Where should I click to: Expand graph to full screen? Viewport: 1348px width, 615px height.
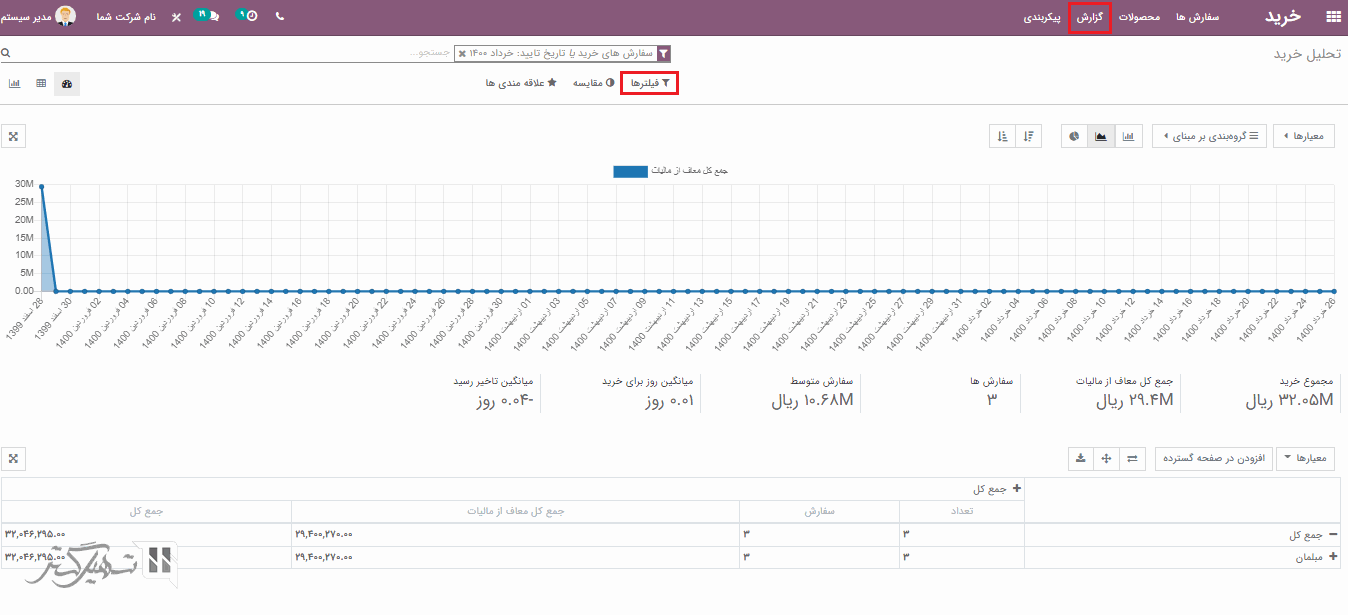[13, 136]
